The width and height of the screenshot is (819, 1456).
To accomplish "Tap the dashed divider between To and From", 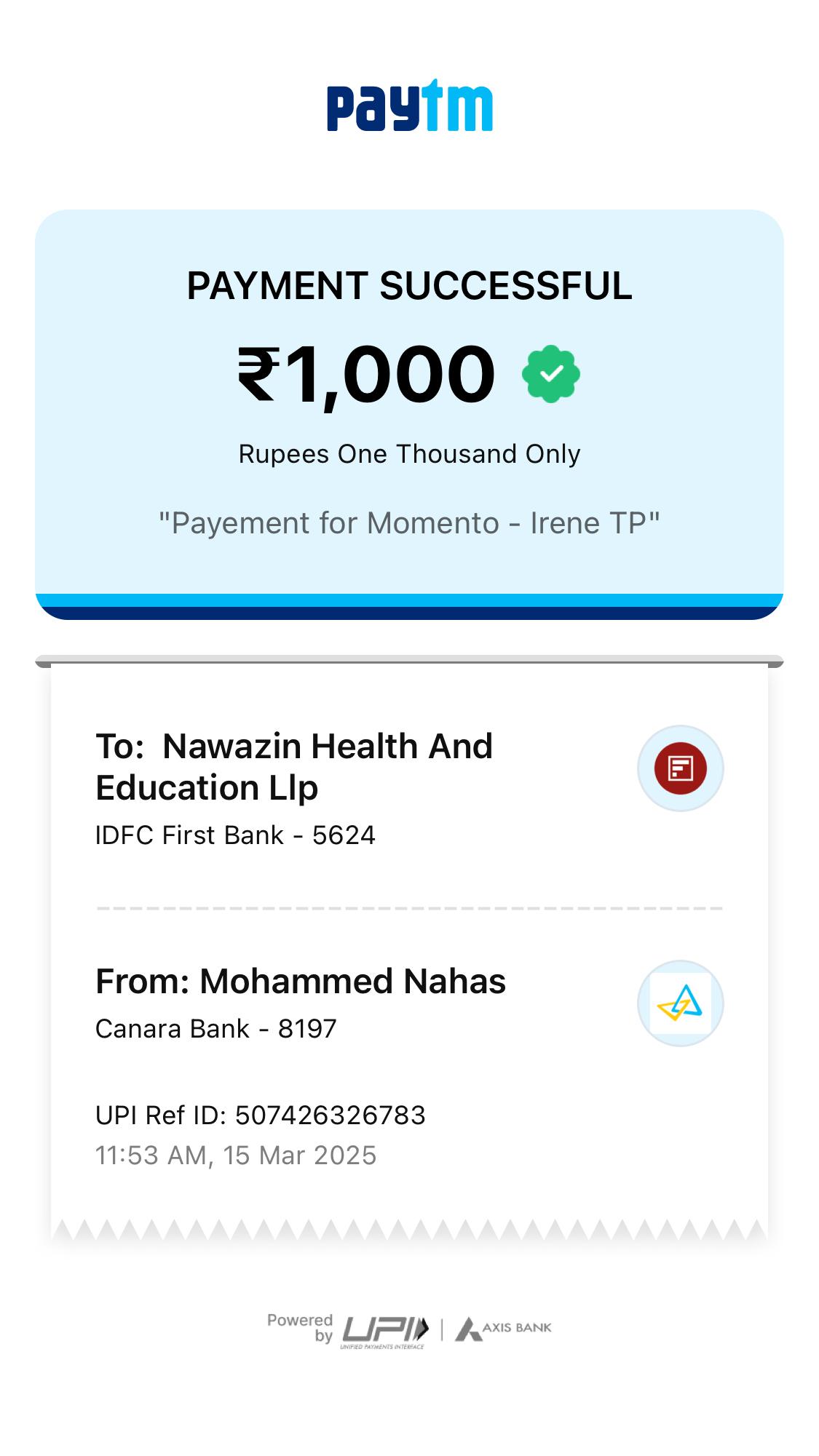I will click(409, 909).
